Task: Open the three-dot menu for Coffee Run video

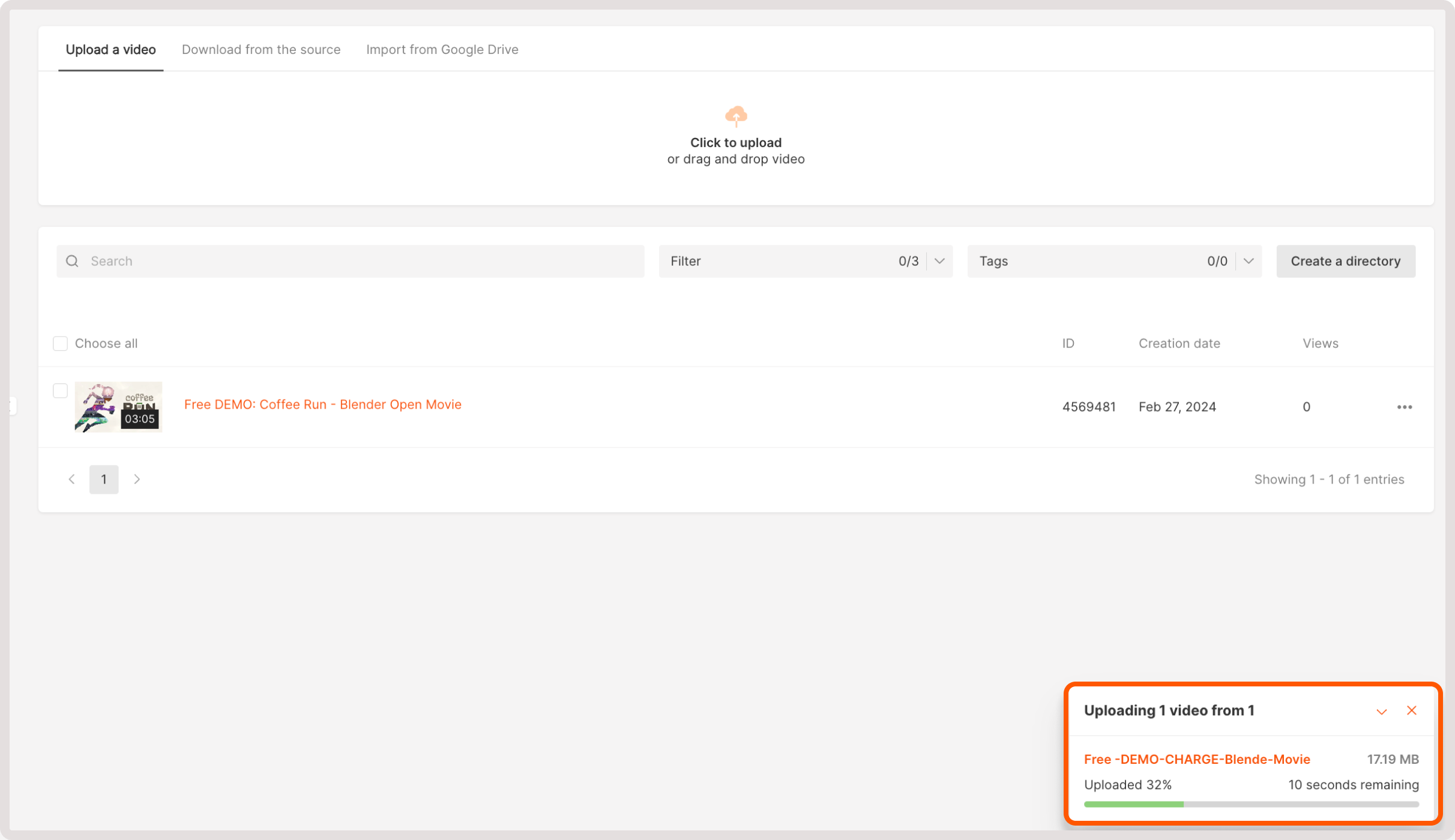Action: pos(1404,407)
